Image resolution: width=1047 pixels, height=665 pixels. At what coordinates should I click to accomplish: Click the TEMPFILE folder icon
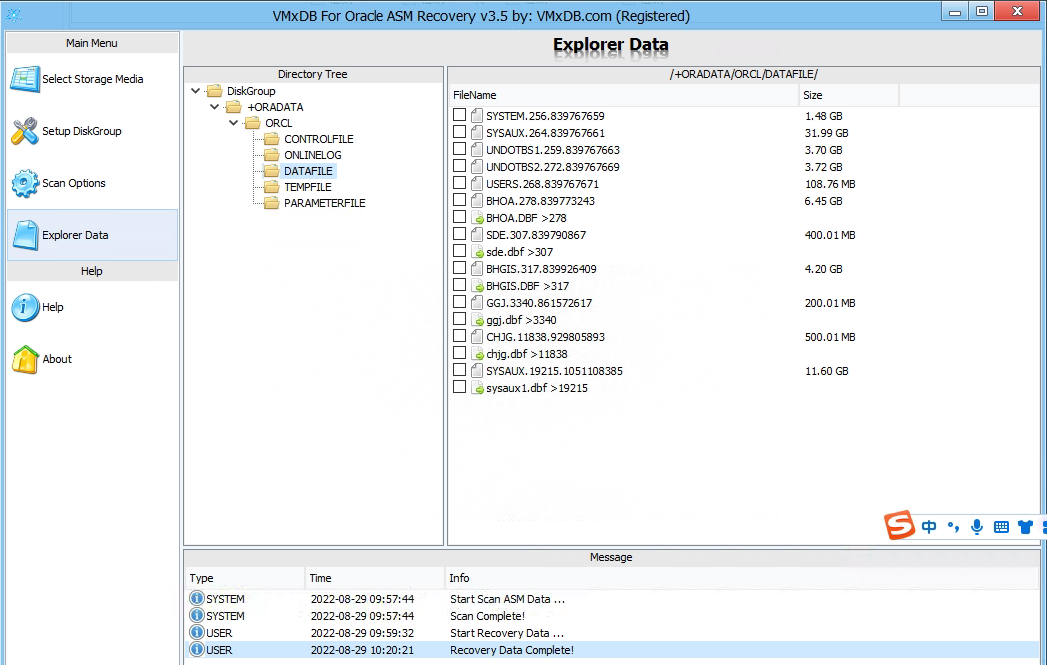pos(272,187)
